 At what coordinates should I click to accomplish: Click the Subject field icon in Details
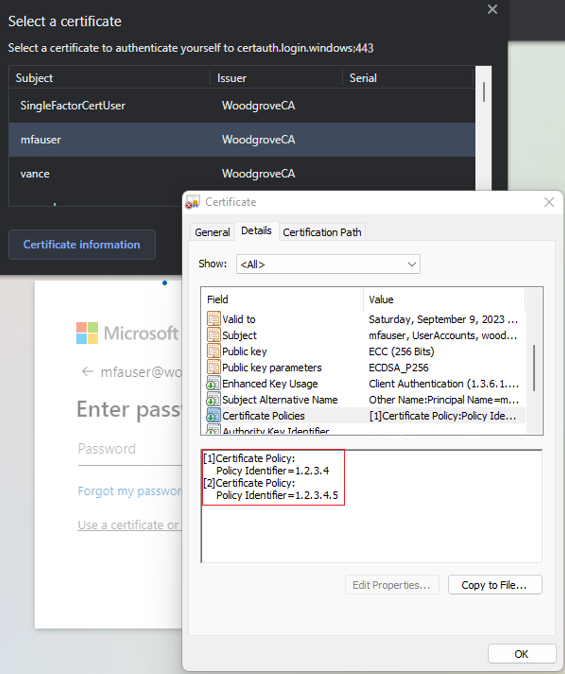click(x=213, y=335)
